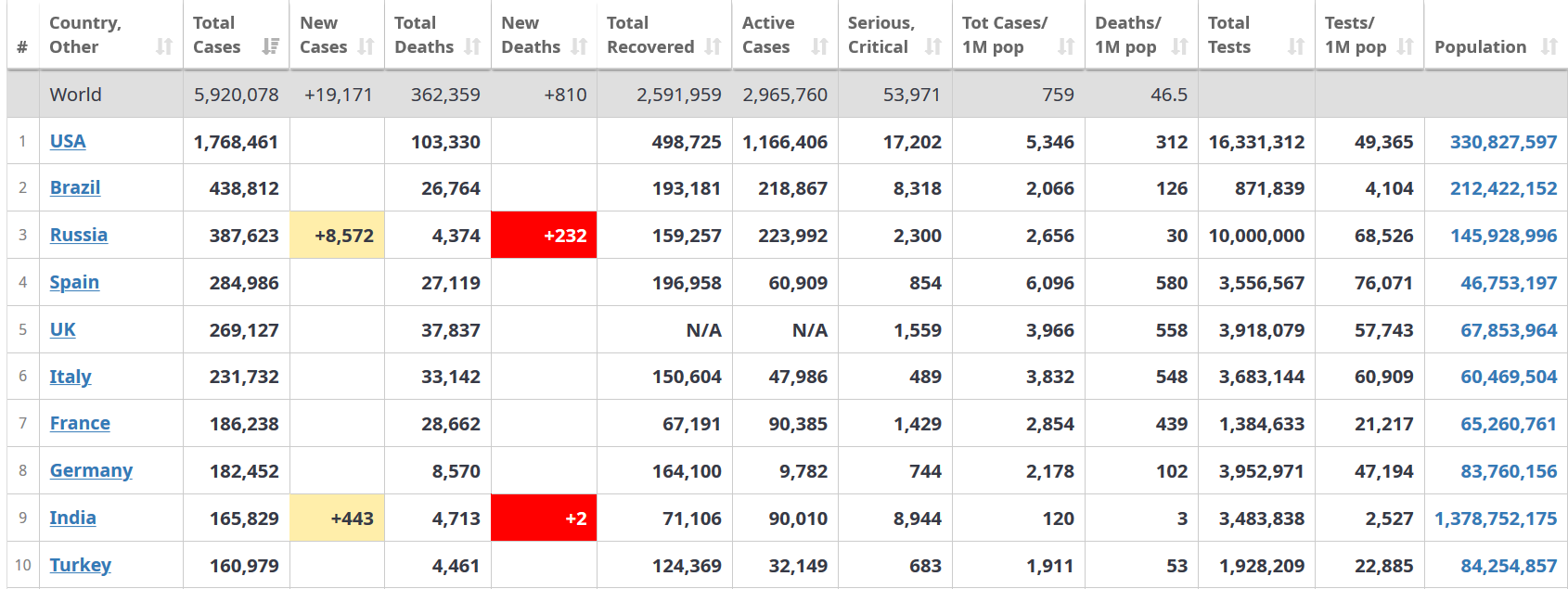Click the Russia link
1568x589 pixels.
pos(79,235)
